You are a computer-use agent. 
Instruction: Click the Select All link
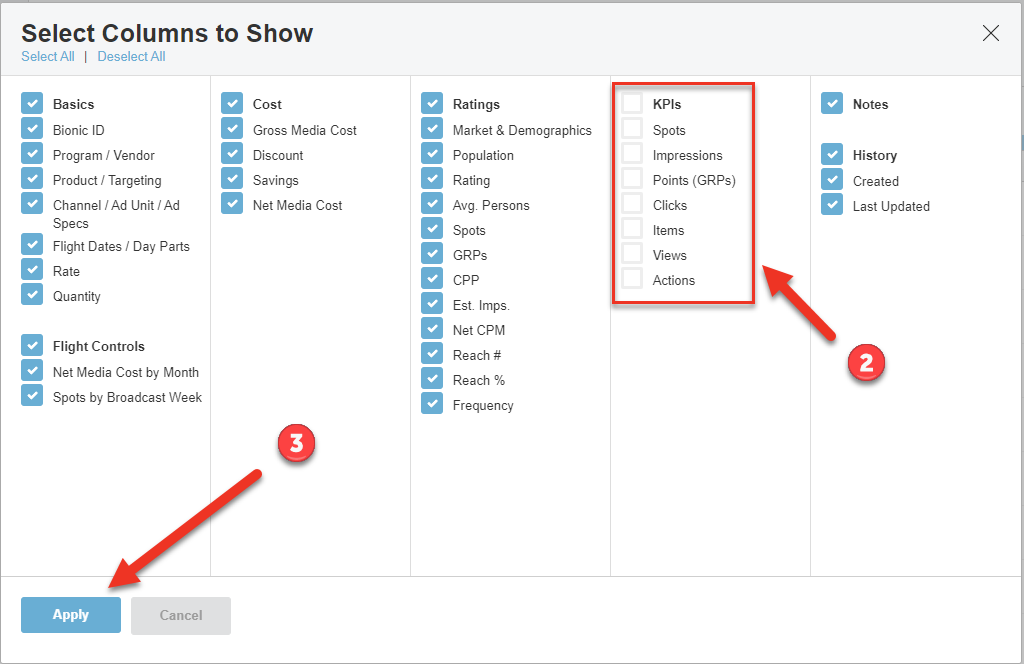48,57
